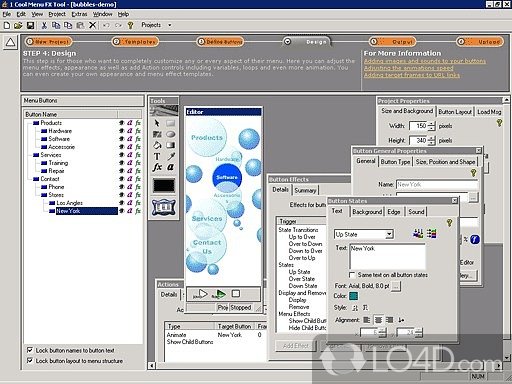512x384 pixels.
Task: Select 'Over to Down' trigger in Button Effects
Action: (x=305, y=244)
